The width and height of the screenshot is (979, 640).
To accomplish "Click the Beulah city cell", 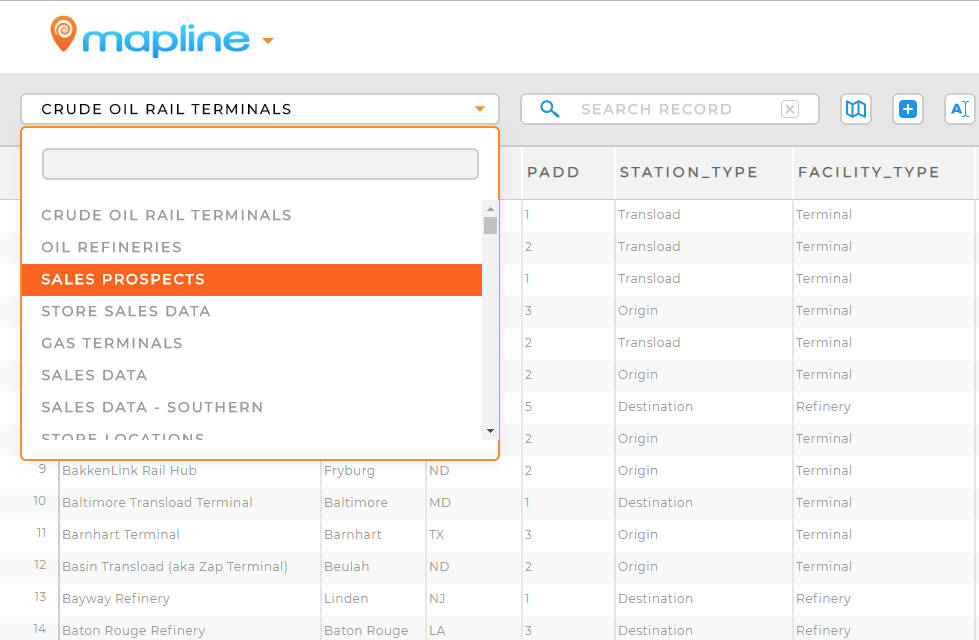I will click(373, 566).
